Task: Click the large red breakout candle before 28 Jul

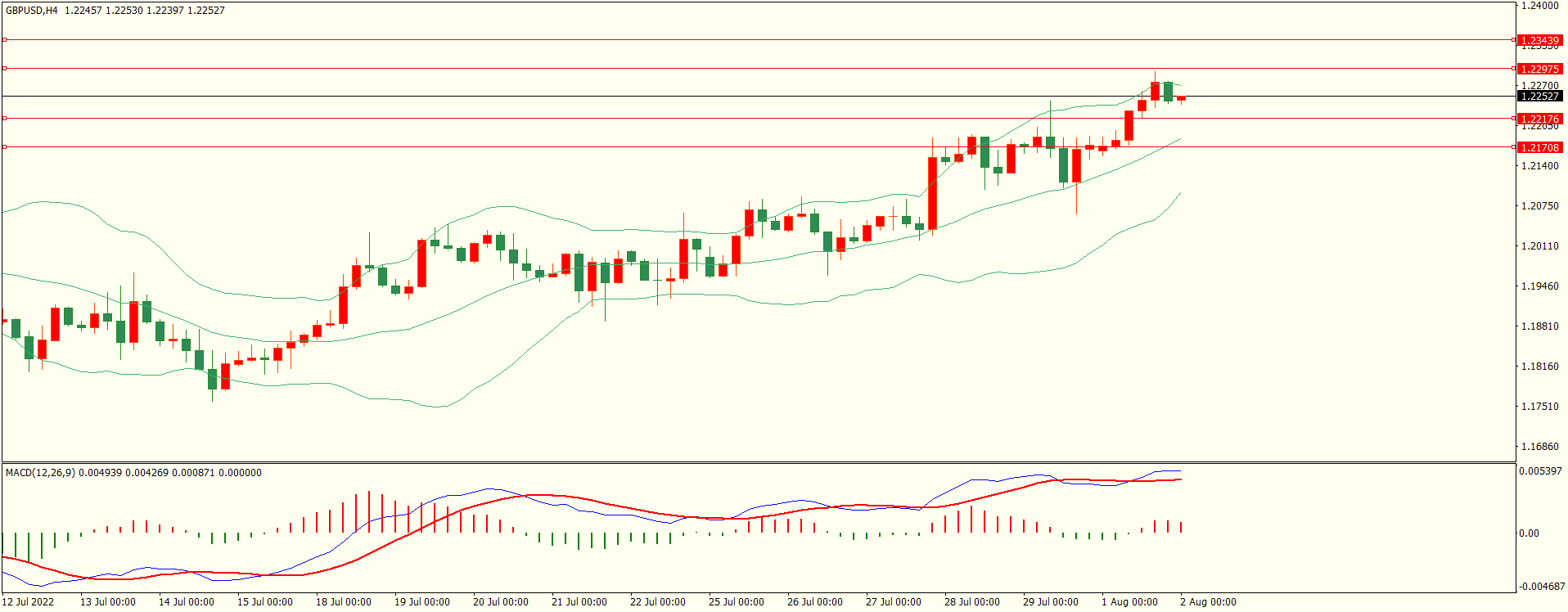Action: (932, 193)
